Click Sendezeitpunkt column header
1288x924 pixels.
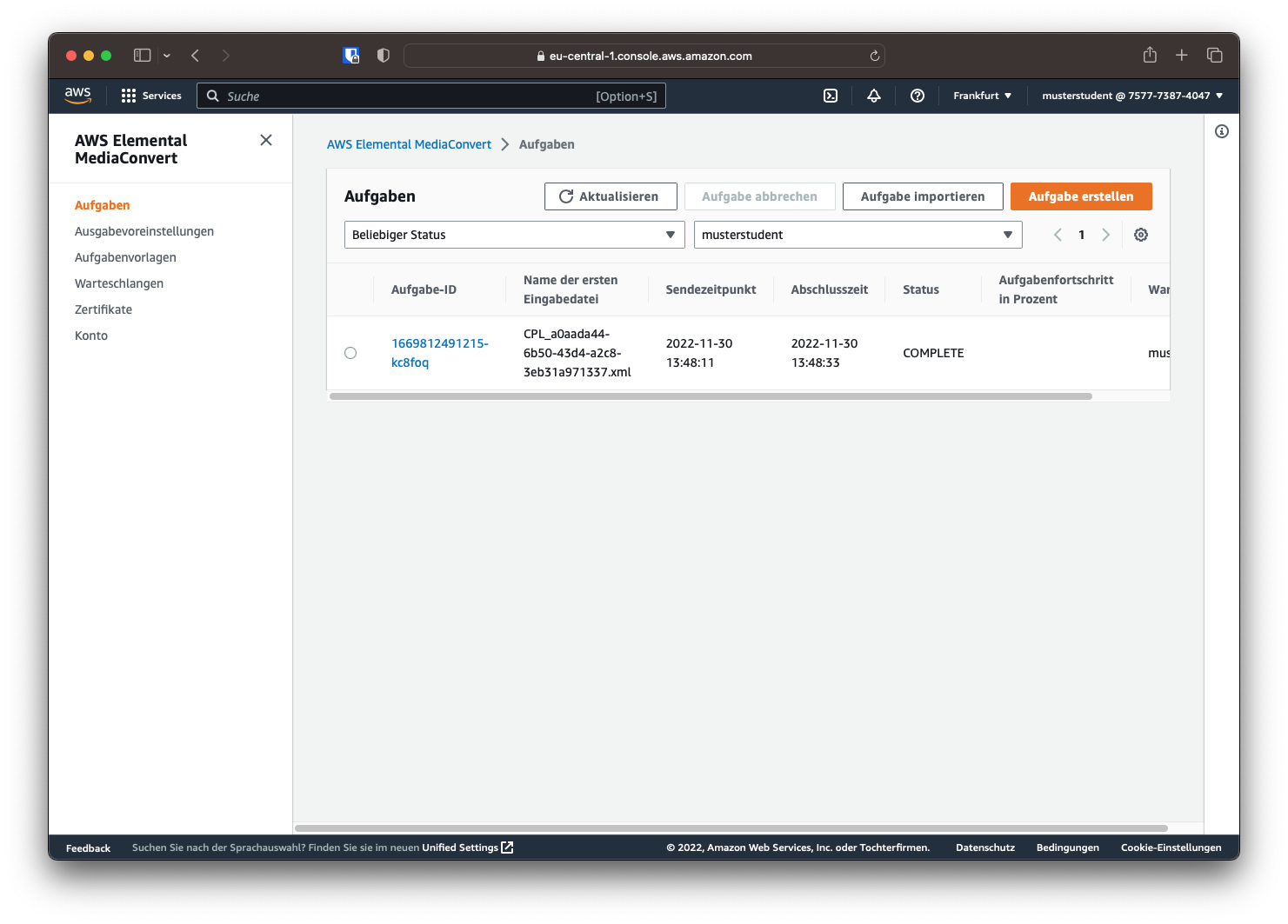pyautogui.click(x=711, y=289)
